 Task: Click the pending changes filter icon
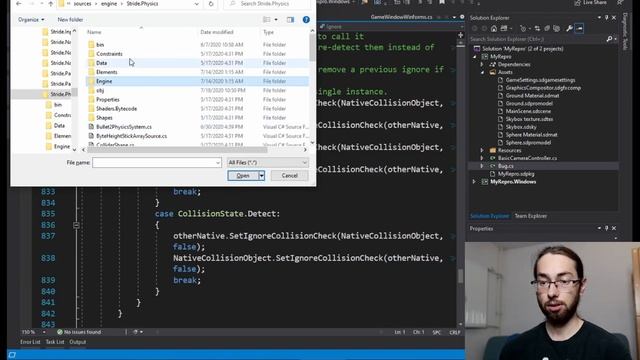click(x=523, y=29)
